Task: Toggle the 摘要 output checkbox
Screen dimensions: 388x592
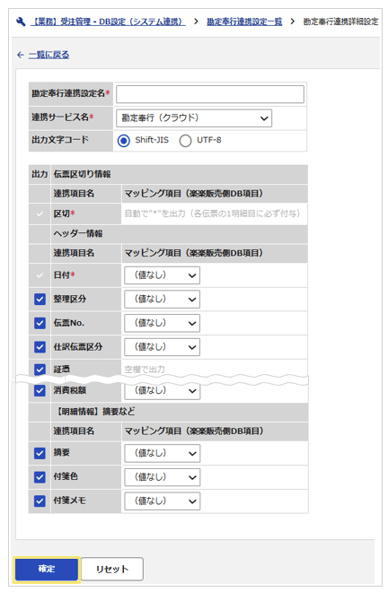Action: coord(40,453)
